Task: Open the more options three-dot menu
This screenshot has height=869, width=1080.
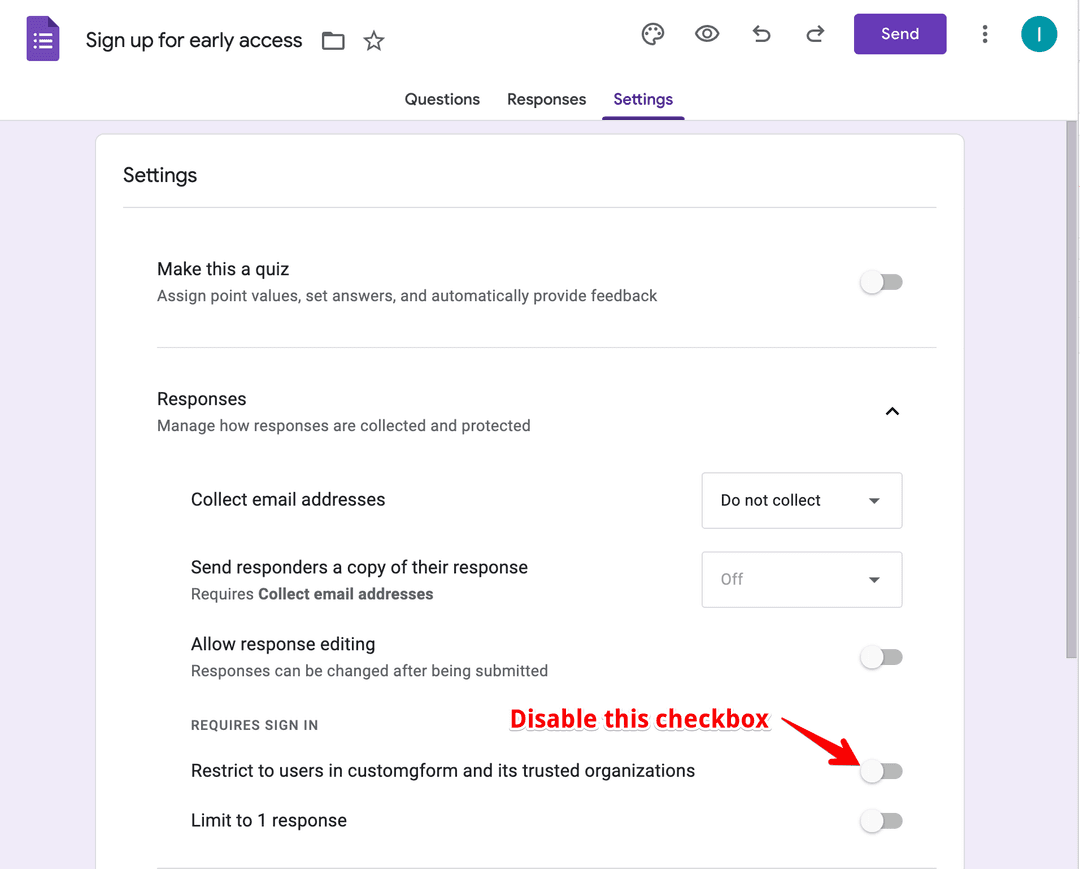Action: click(985, 33)
